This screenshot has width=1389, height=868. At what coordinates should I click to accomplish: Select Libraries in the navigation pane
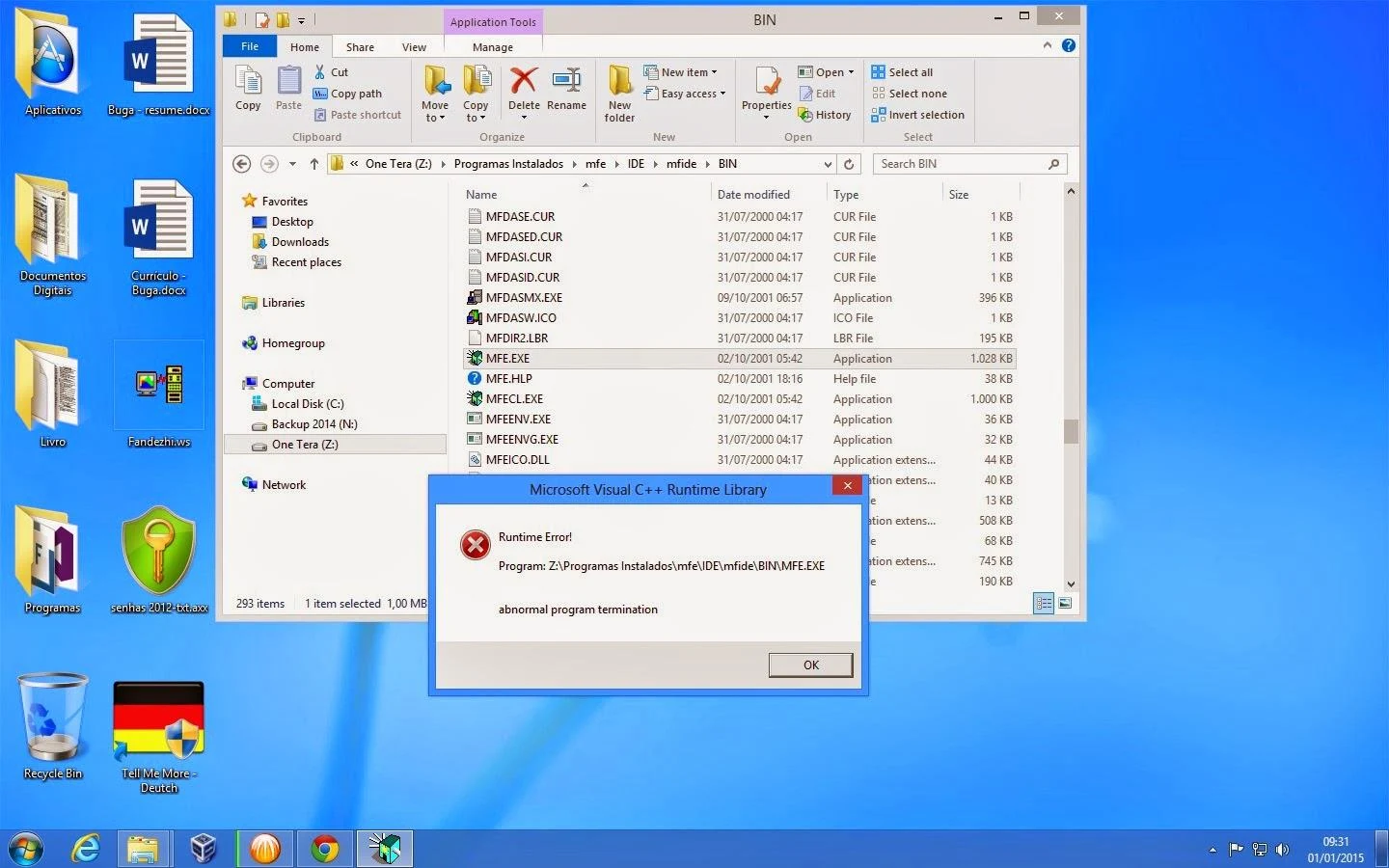pyautogui.click(x=274, y=303)
